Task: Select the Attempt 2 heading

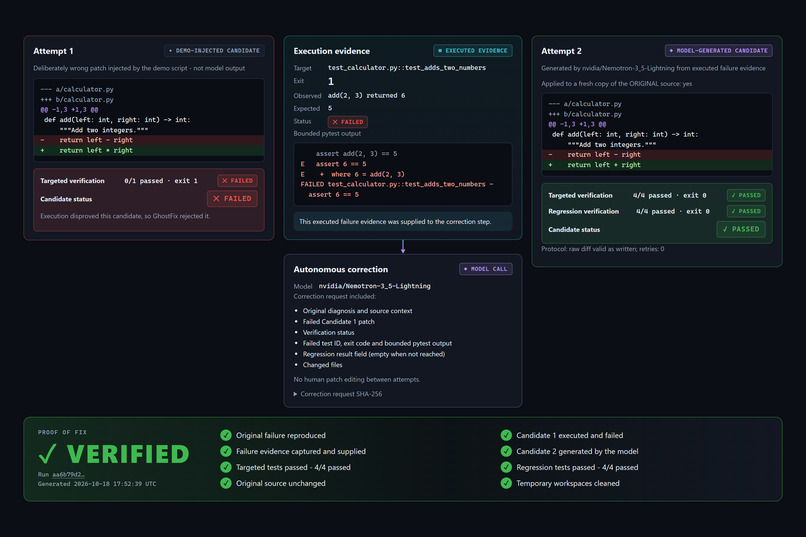Action: (x=561, y=51)
